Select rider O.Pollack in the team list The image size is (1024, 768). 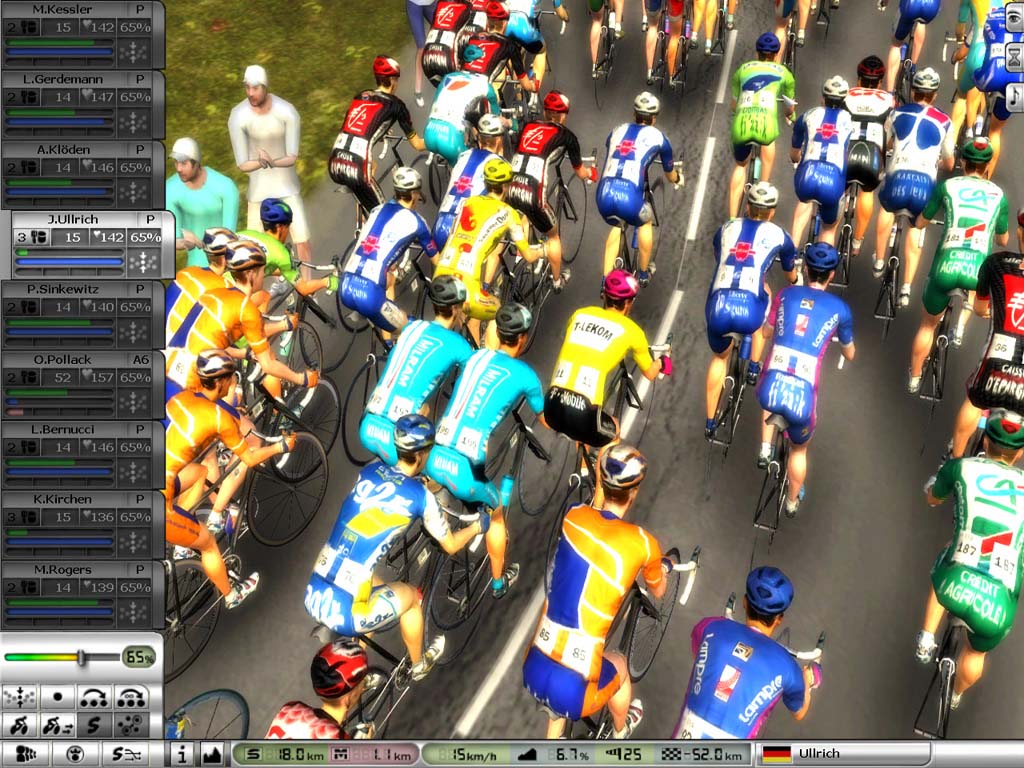[x=62, y=360]
